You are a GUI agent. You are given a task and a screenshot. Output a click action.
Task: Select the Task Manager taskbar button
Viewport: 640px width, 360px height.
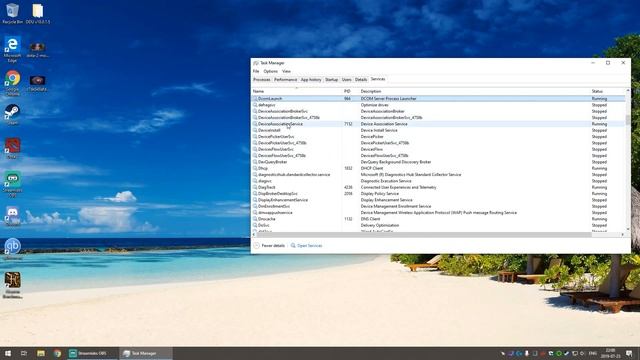[146, 353]
